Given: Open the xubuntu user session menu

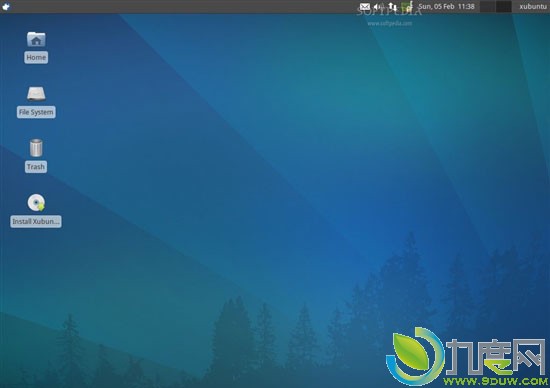Looking at the screenshot, I should coord(533,6).
